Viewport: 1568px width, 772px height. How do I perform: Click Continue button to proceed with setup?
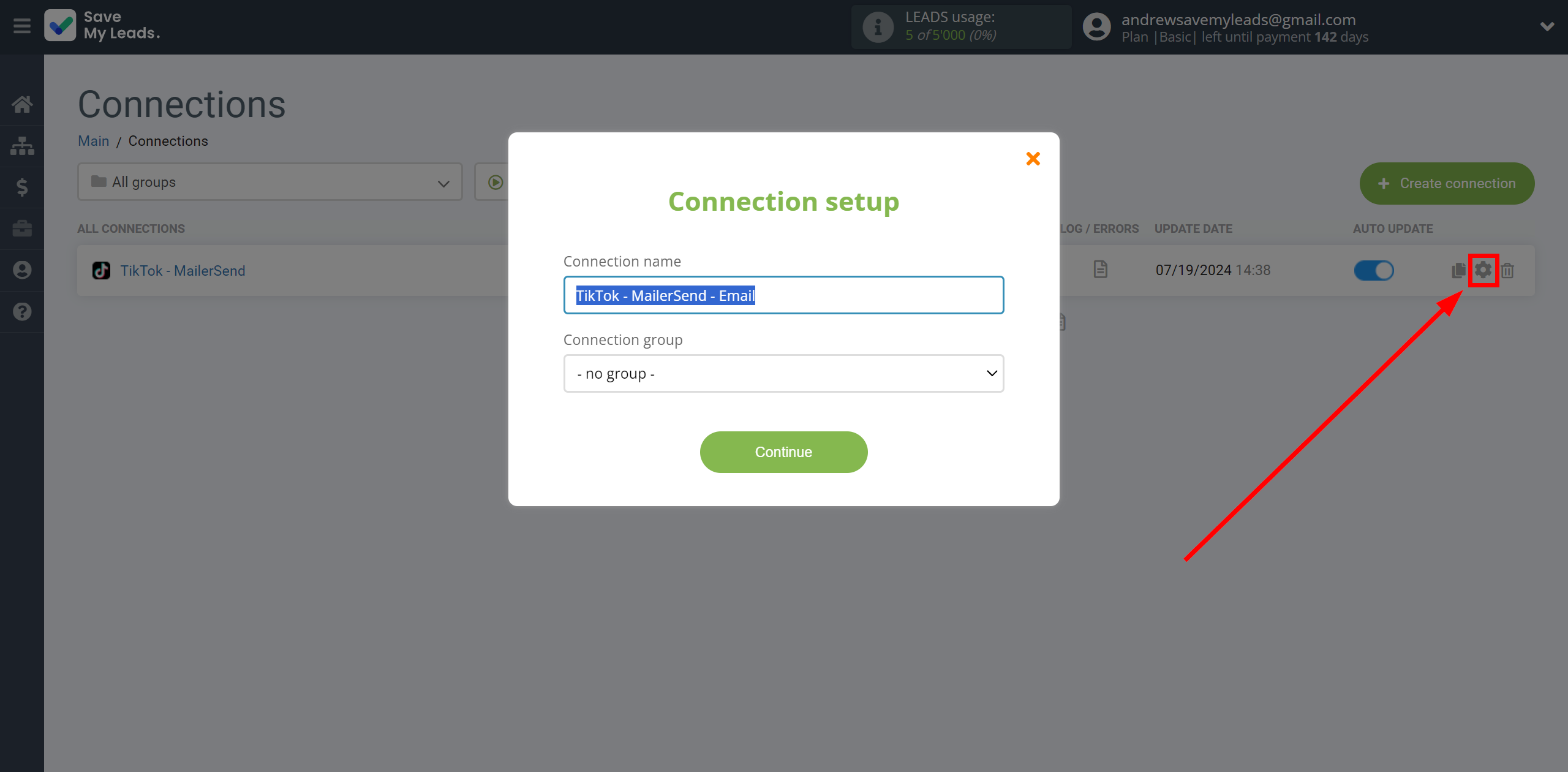click(784, 451)
